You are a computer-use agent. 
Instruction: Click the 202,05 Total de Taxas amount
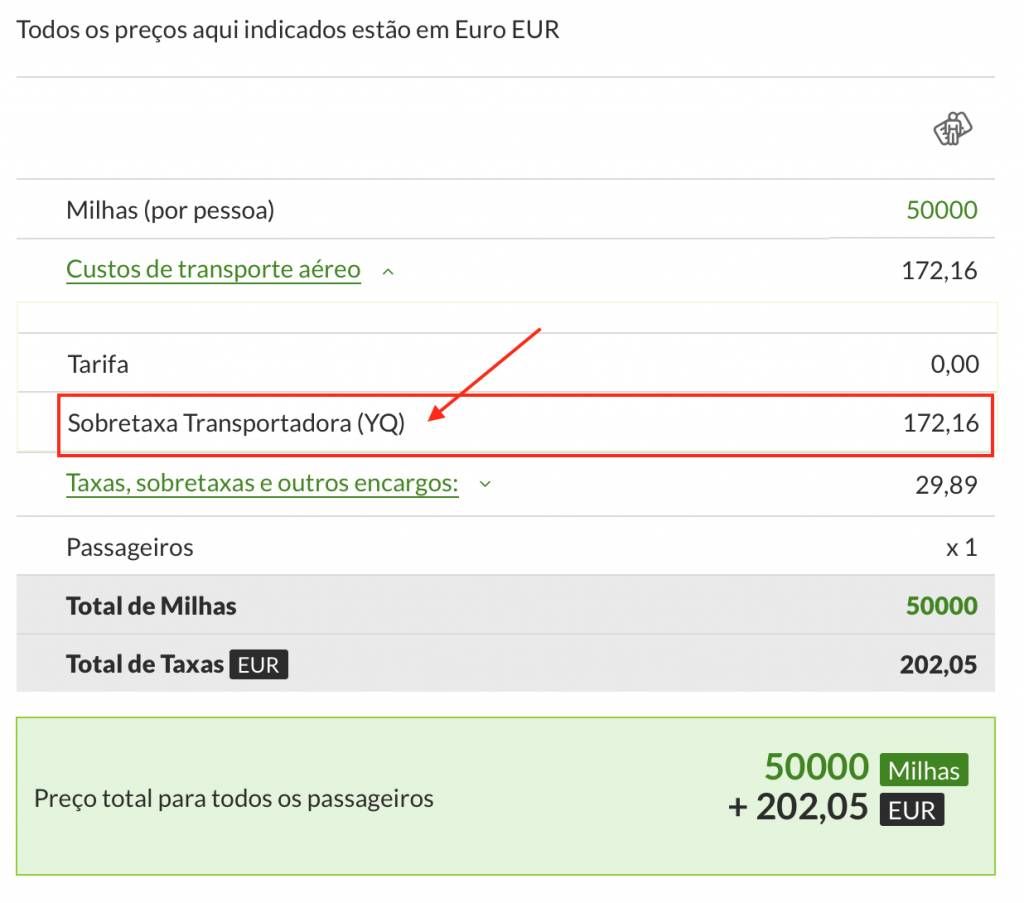click(938, 664)
